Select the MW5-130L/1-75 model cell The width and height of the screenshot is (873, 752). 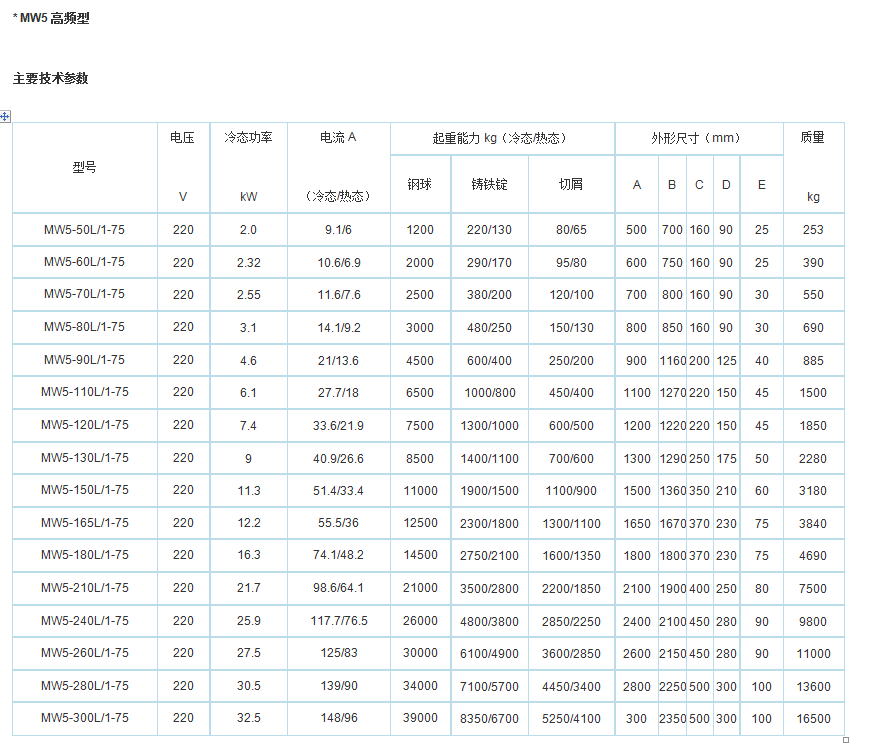point(84,458)
